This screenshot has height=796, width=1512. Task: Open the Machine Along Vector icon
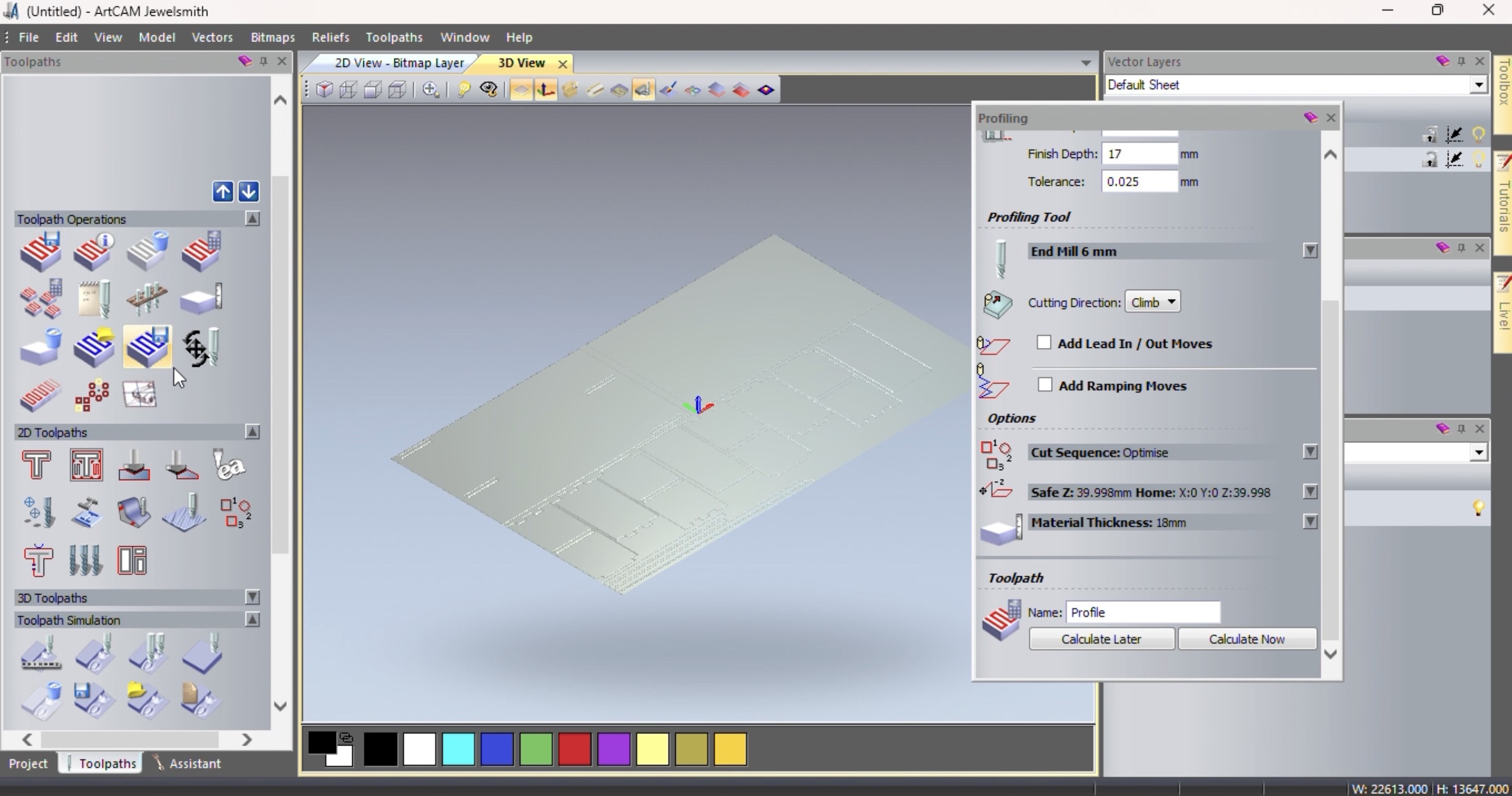tap(134, 513)
